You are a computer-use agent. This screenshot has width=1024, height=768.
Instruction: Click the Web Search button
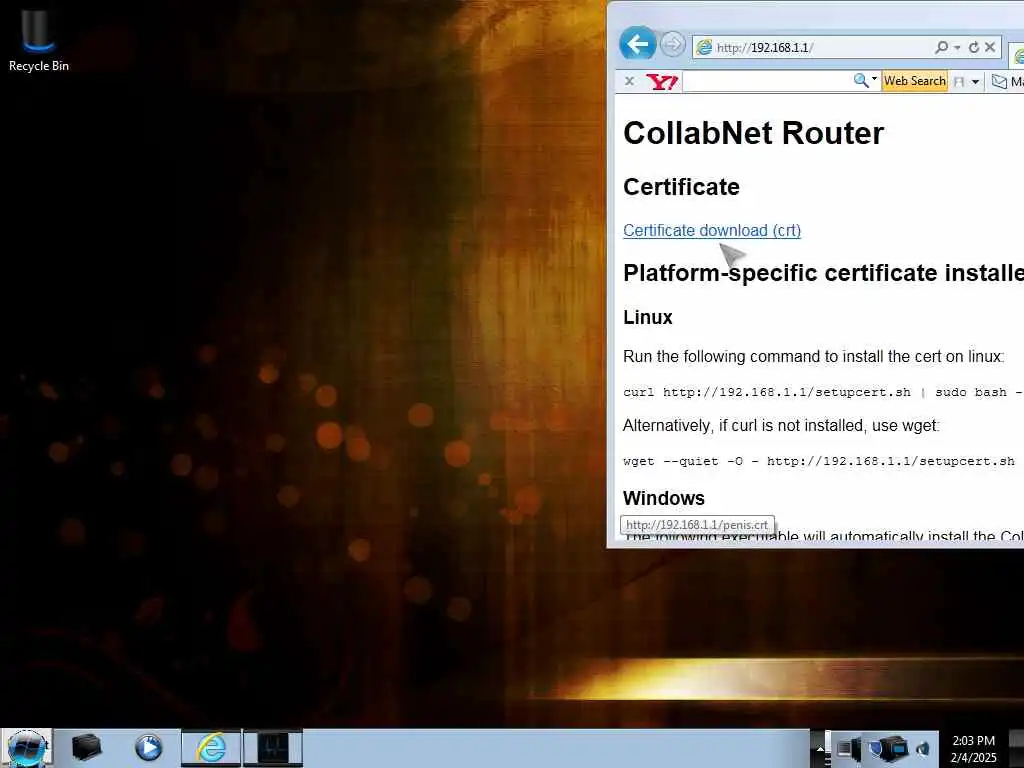click(914, 81)
